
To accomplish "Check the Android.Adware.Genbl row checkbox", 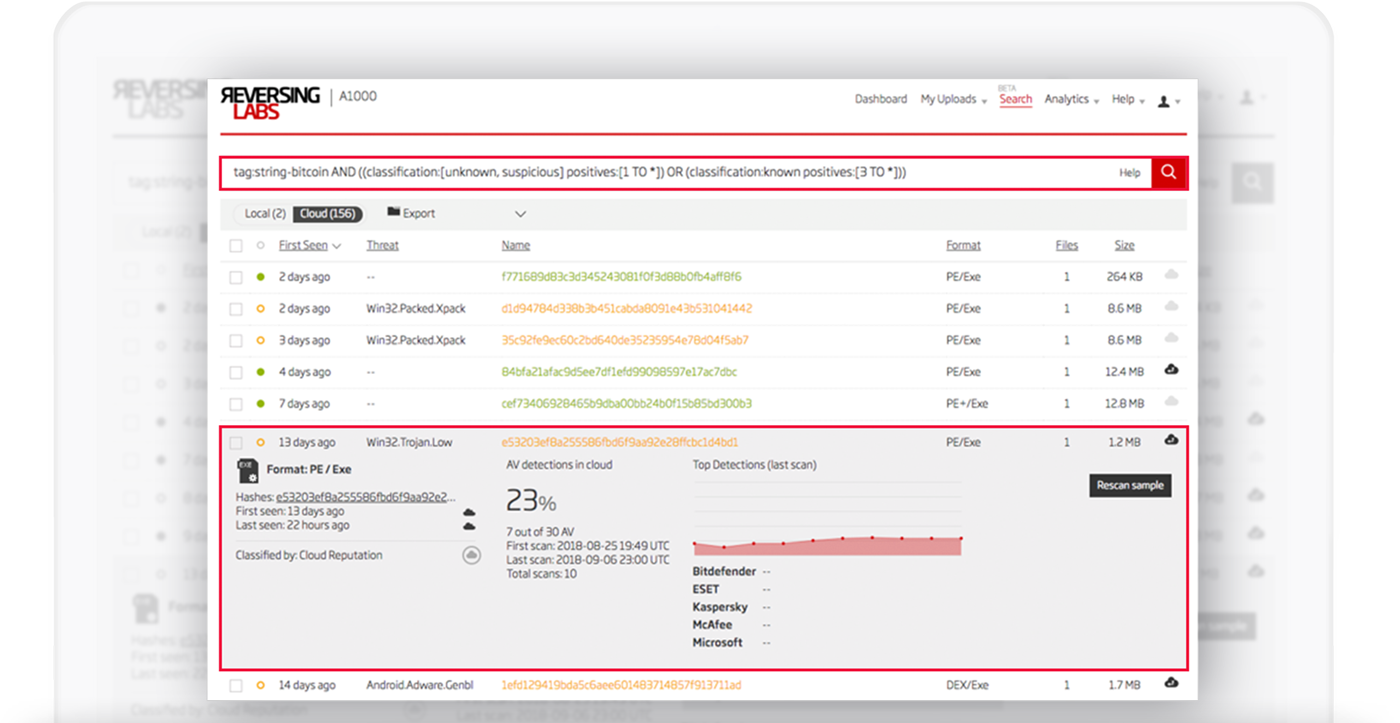I will 236,687.
